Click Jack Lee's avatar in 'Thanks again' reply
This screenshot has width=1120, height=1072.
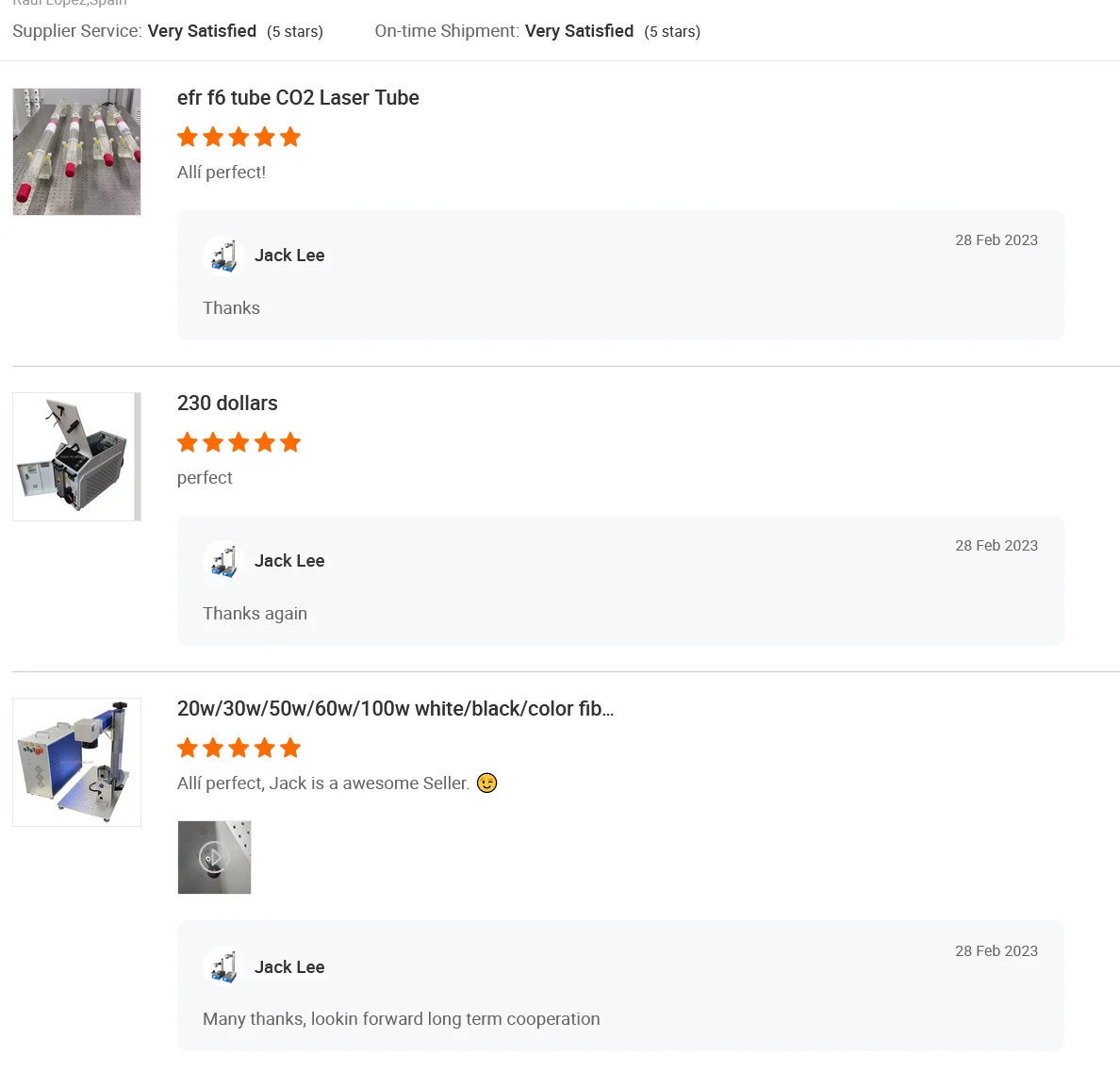(x=223, y=561)
